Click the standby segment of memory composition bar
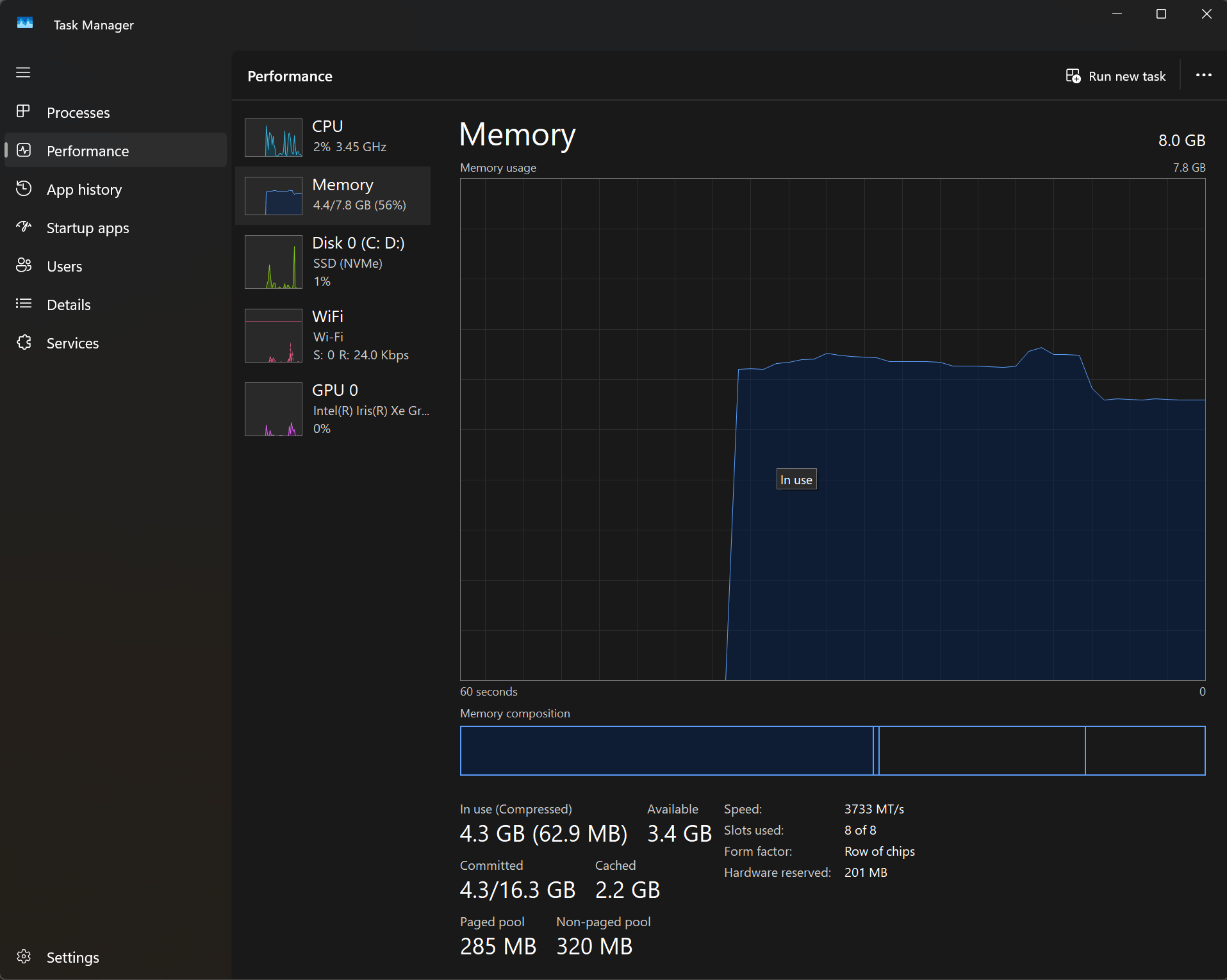Image resolution: width=1227 pixels, height=980 pixels. tap(982, 751)
